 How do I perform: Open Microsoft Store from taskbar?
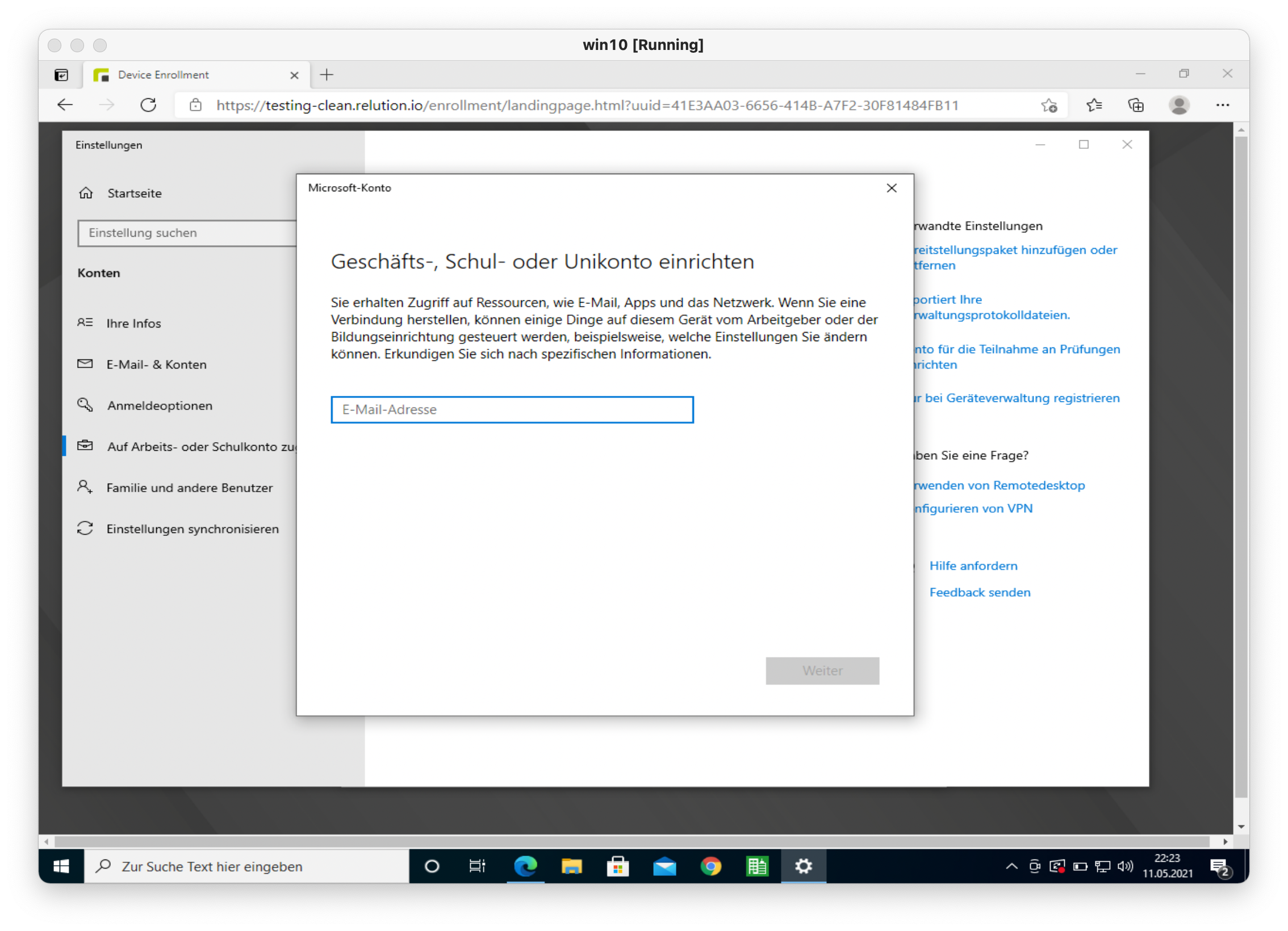point(618,866)
